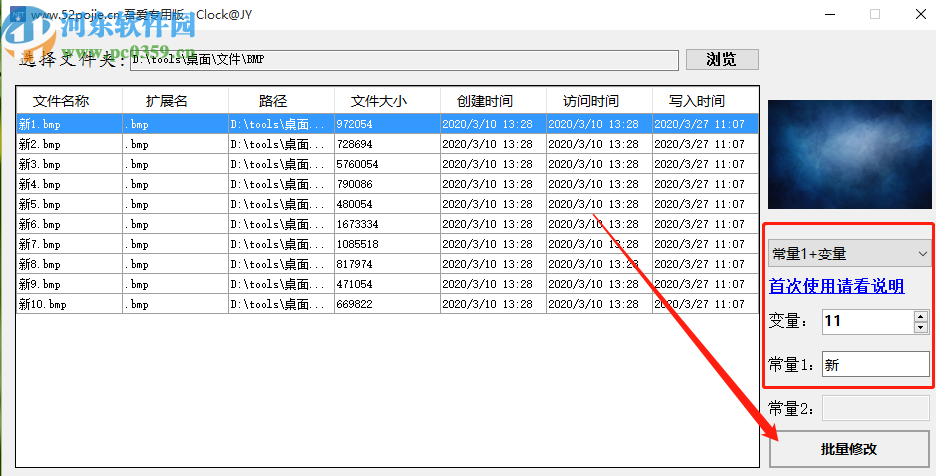Click file size cell 790086

click(387, 184)
